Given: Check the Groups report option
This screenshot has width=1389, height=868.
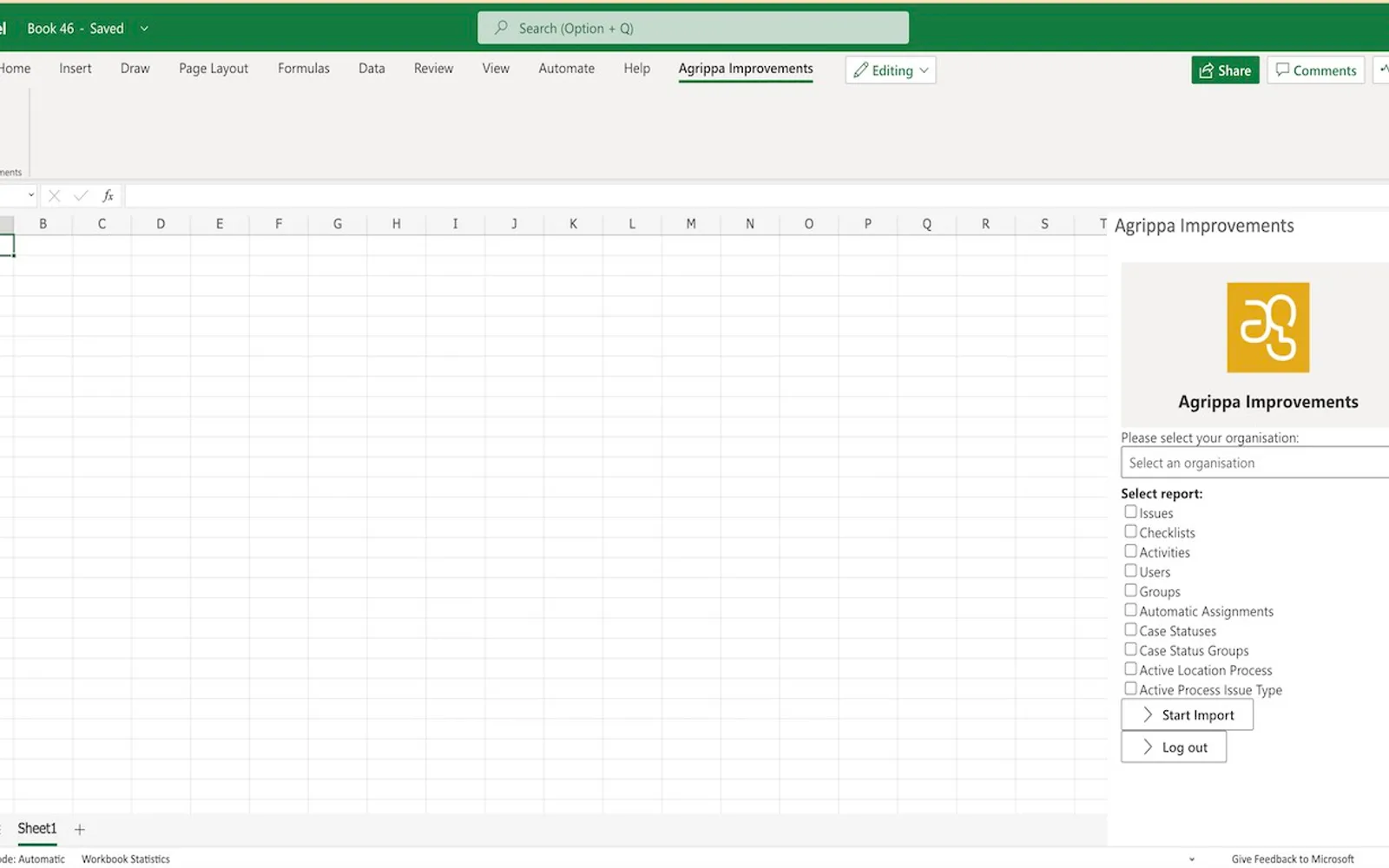Looking at the screenshot, I should click(1130, 590).
